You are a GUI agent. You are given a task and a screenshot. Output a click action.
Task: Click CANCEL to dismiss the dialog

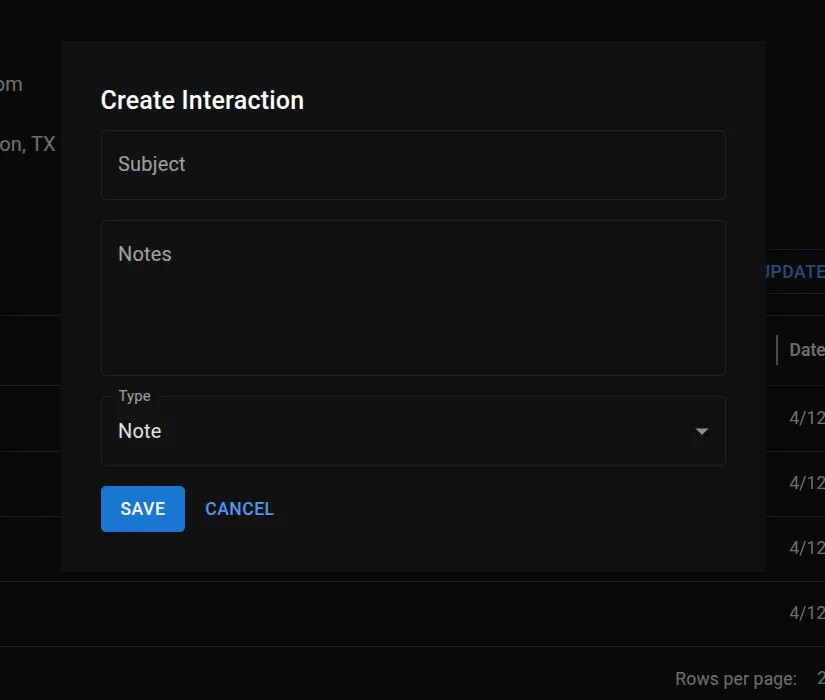(x=239, y=508)
